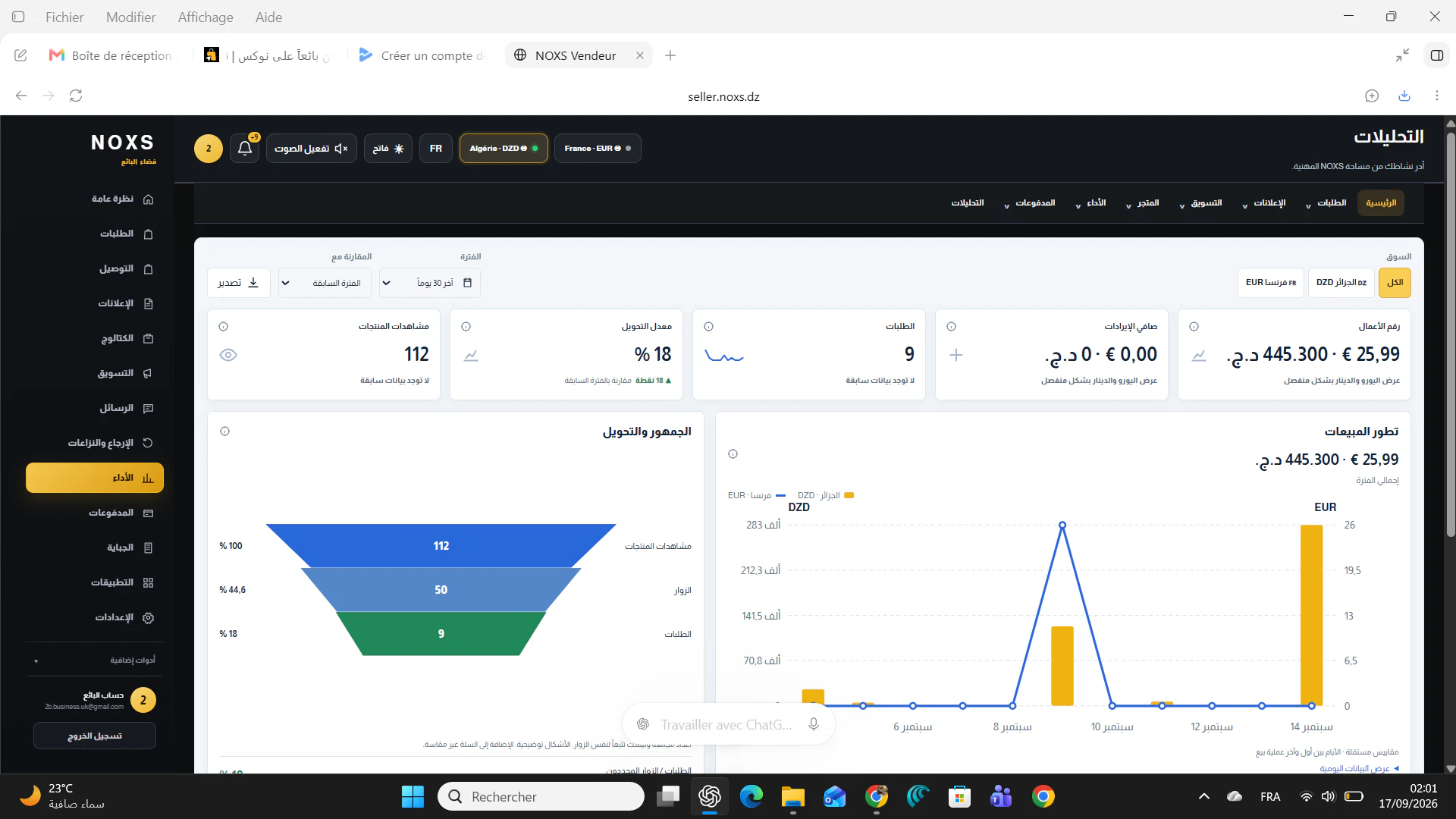Open the عرض البيانات اليومية link
The image size is (1456, 819).
1359,768
